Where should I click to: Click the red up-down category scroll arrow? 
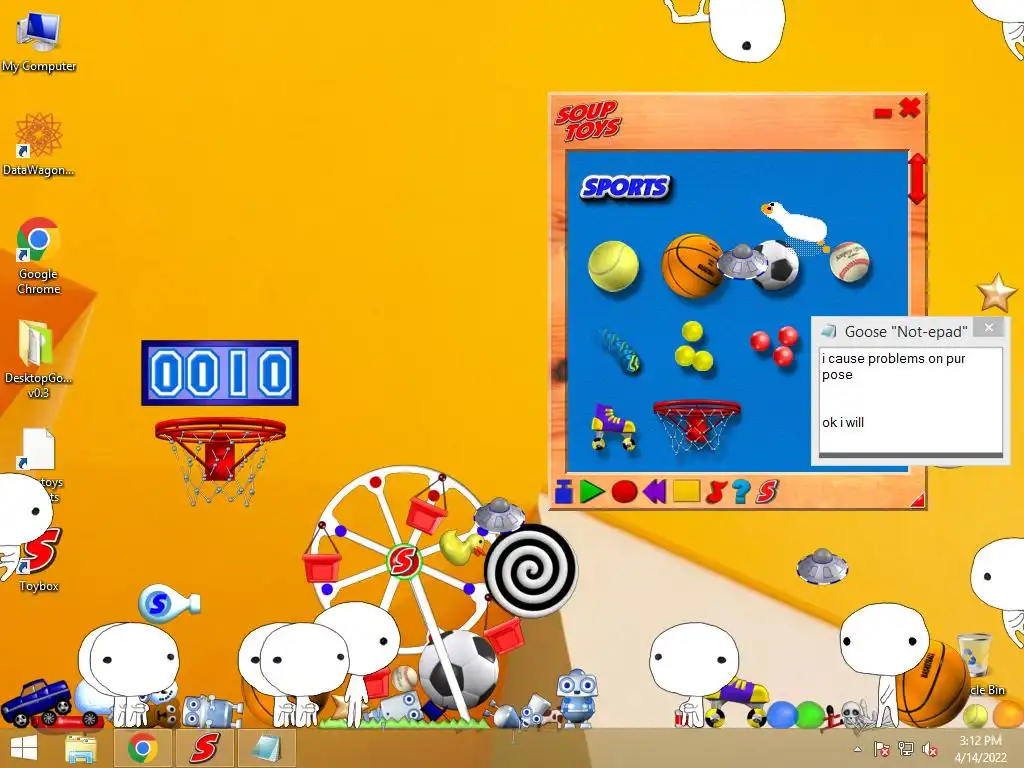[x=917, y=179]
